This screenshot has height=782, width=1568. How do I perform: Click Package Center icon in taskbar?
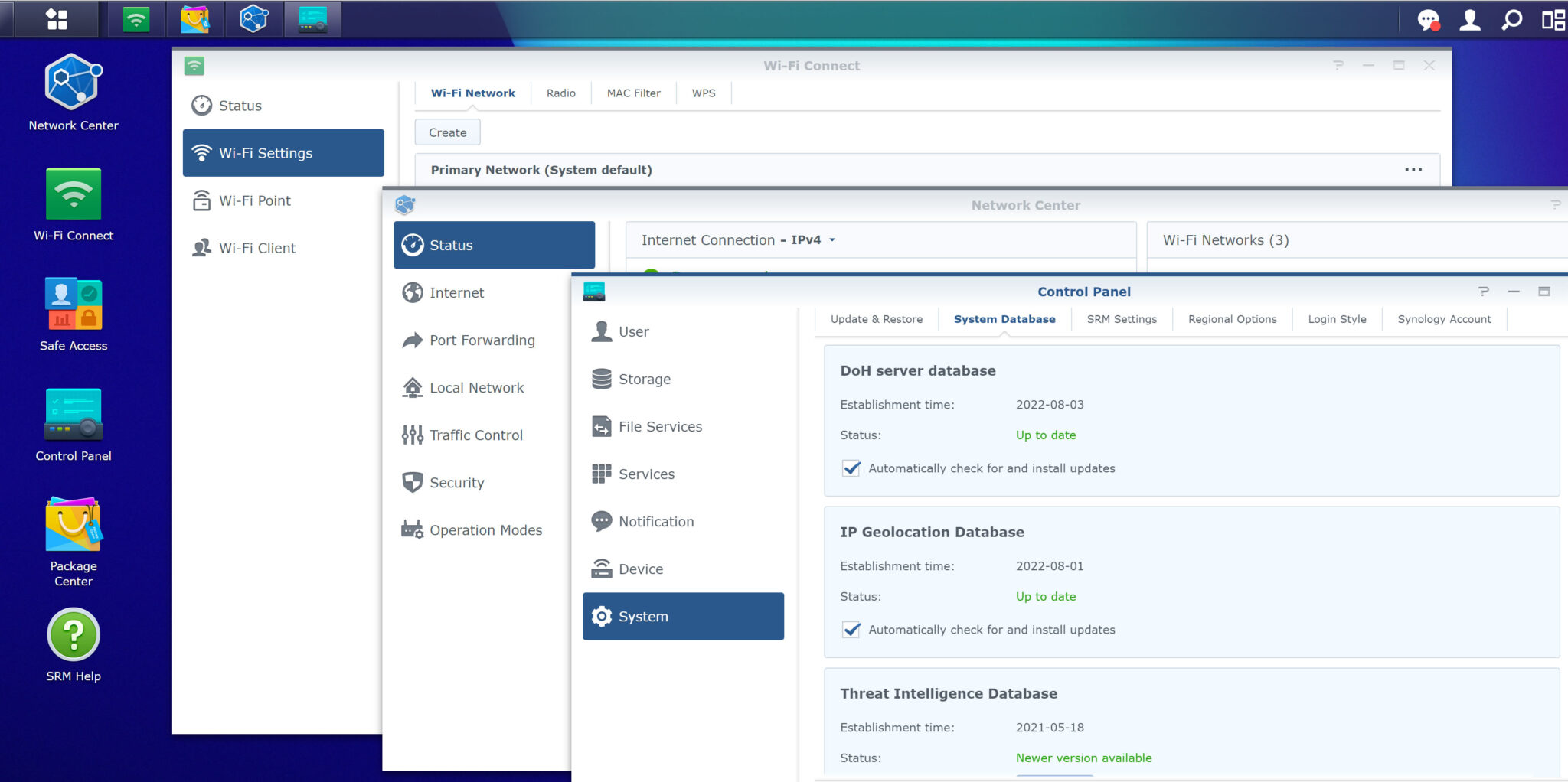[194, 19]
